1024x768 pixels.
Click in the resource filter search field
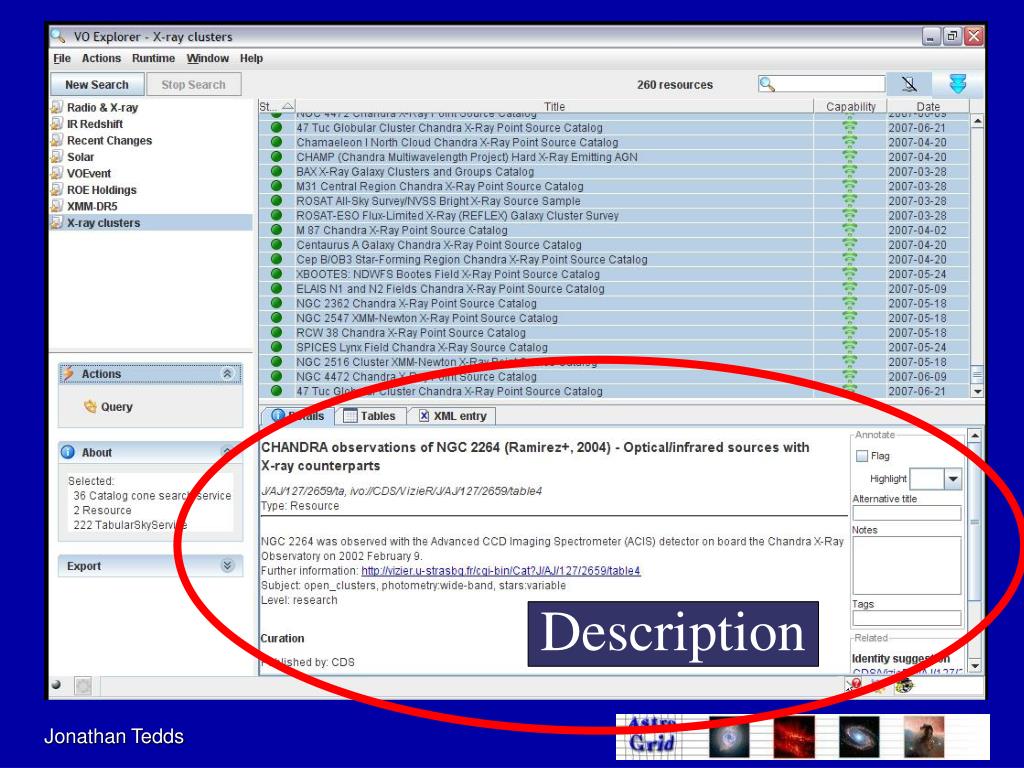[822, 84]
